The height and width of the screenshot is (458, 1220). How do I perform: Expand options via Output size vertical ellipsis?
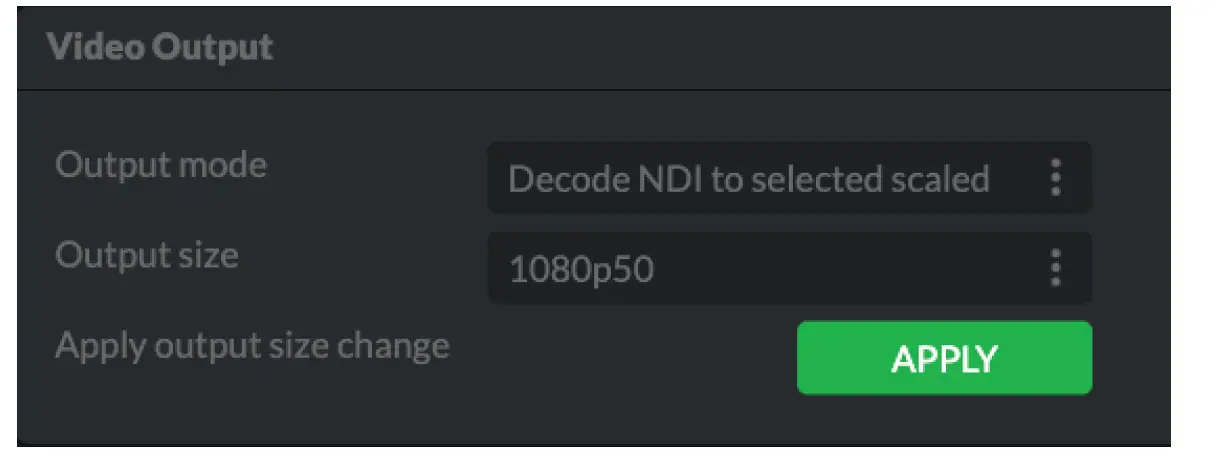coord(1054,268)
